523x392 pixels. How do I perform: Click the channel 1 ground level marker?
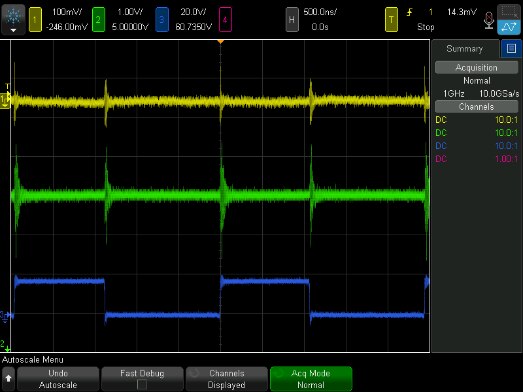coord(5,100)
